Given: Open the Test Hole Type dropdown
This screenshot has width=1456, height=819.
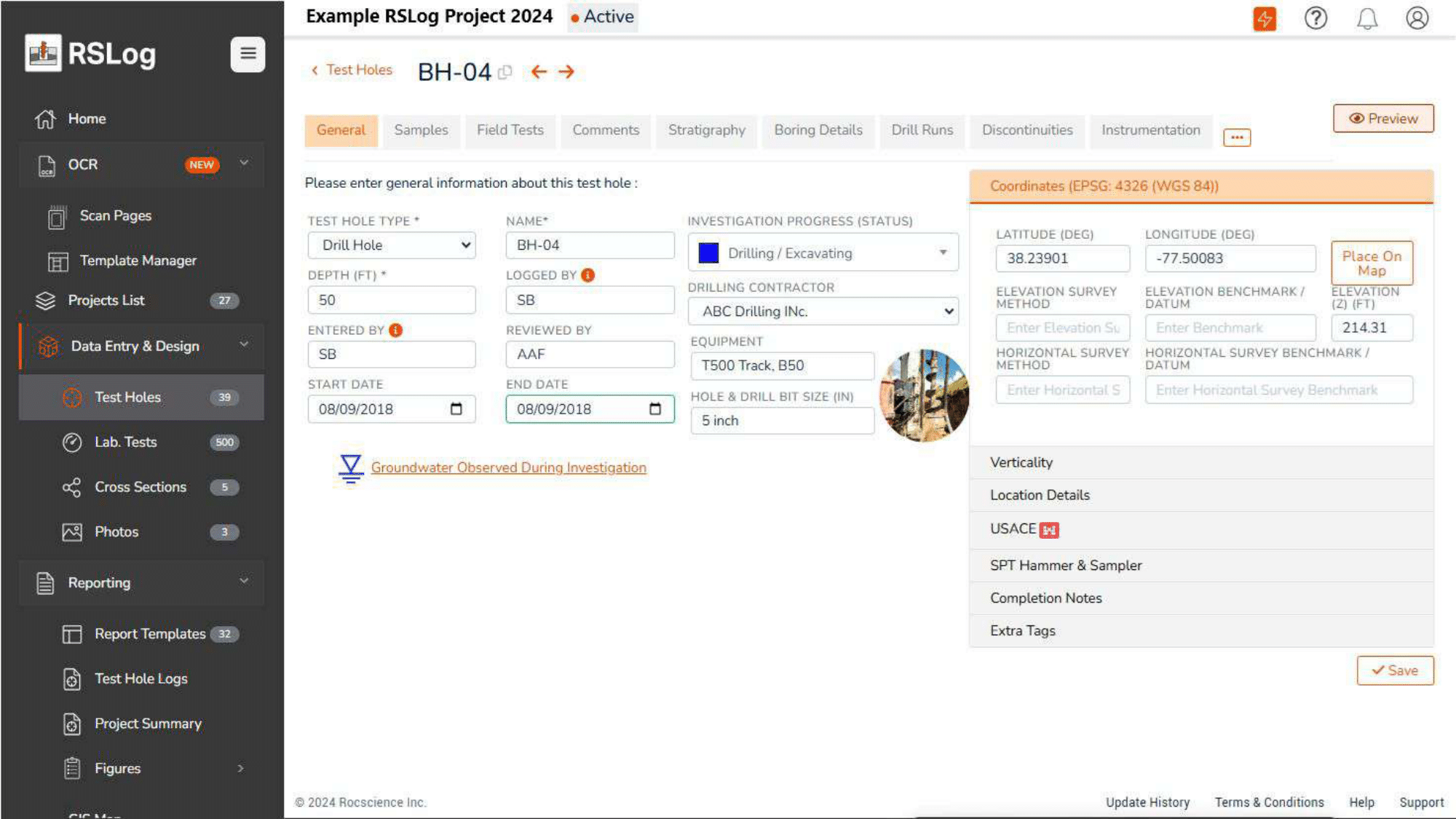Looking at the screenshot, I should [x=392, y=245].
